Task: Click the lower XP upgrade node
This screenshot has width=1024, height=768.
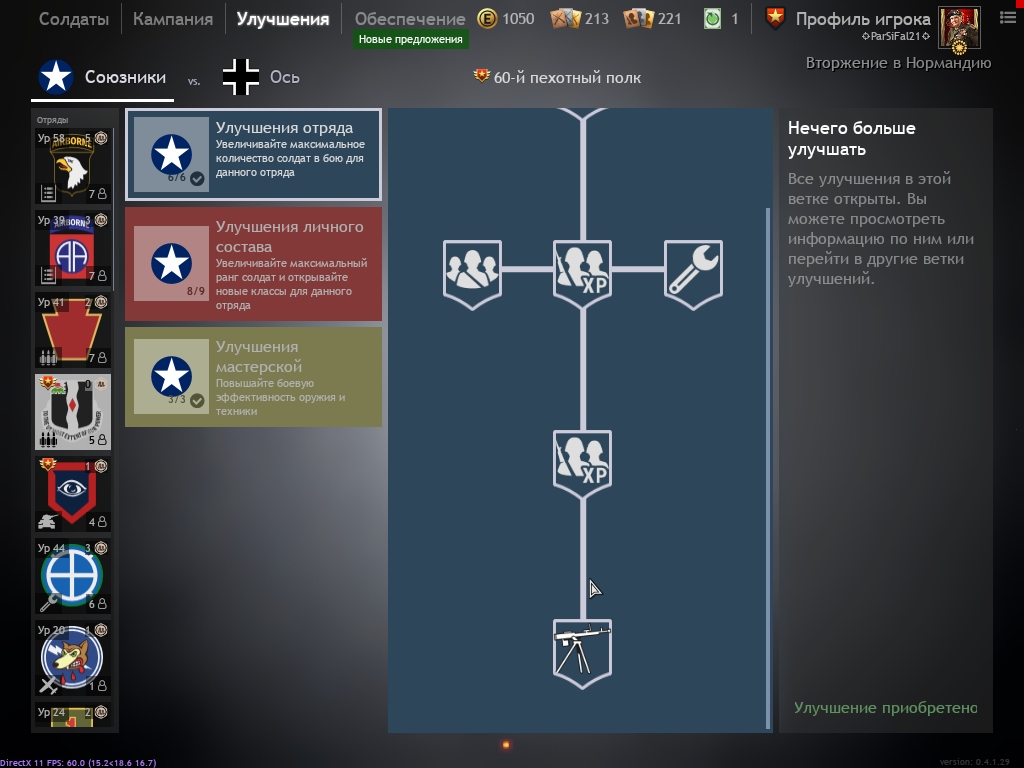Action: 582,460
